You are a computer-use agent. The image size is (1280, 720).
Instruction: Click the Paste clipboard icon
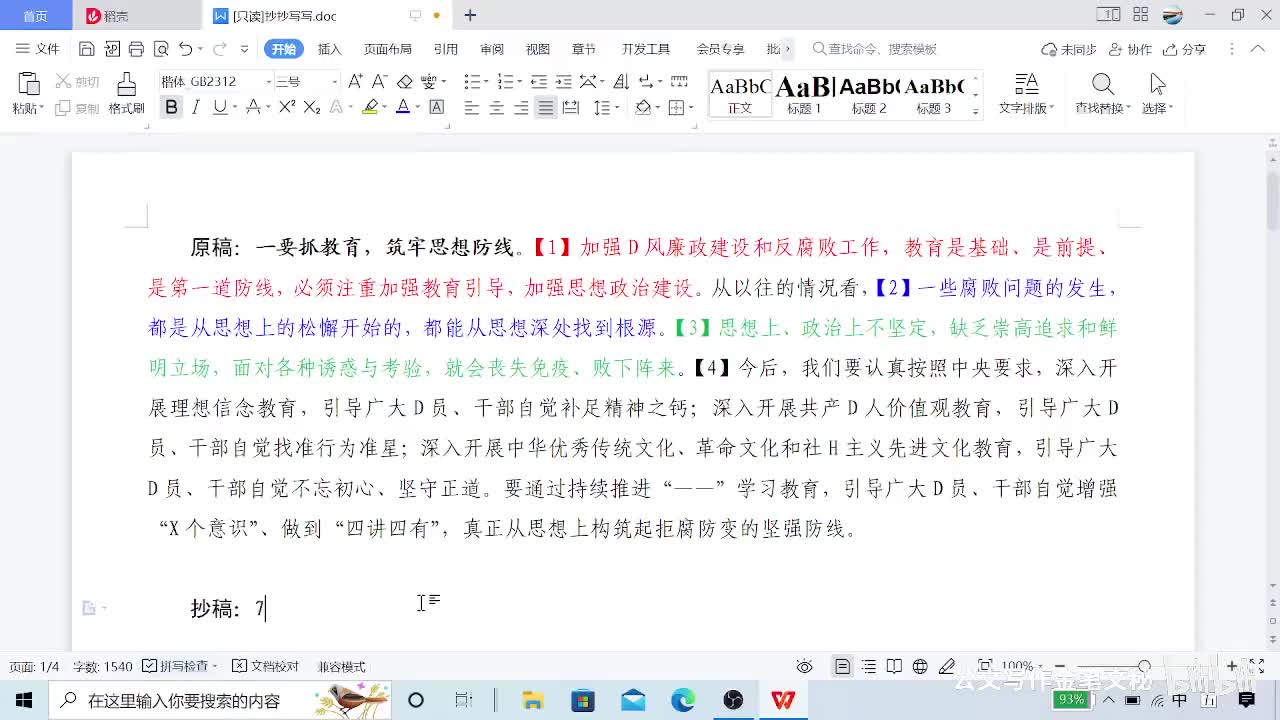28,84
